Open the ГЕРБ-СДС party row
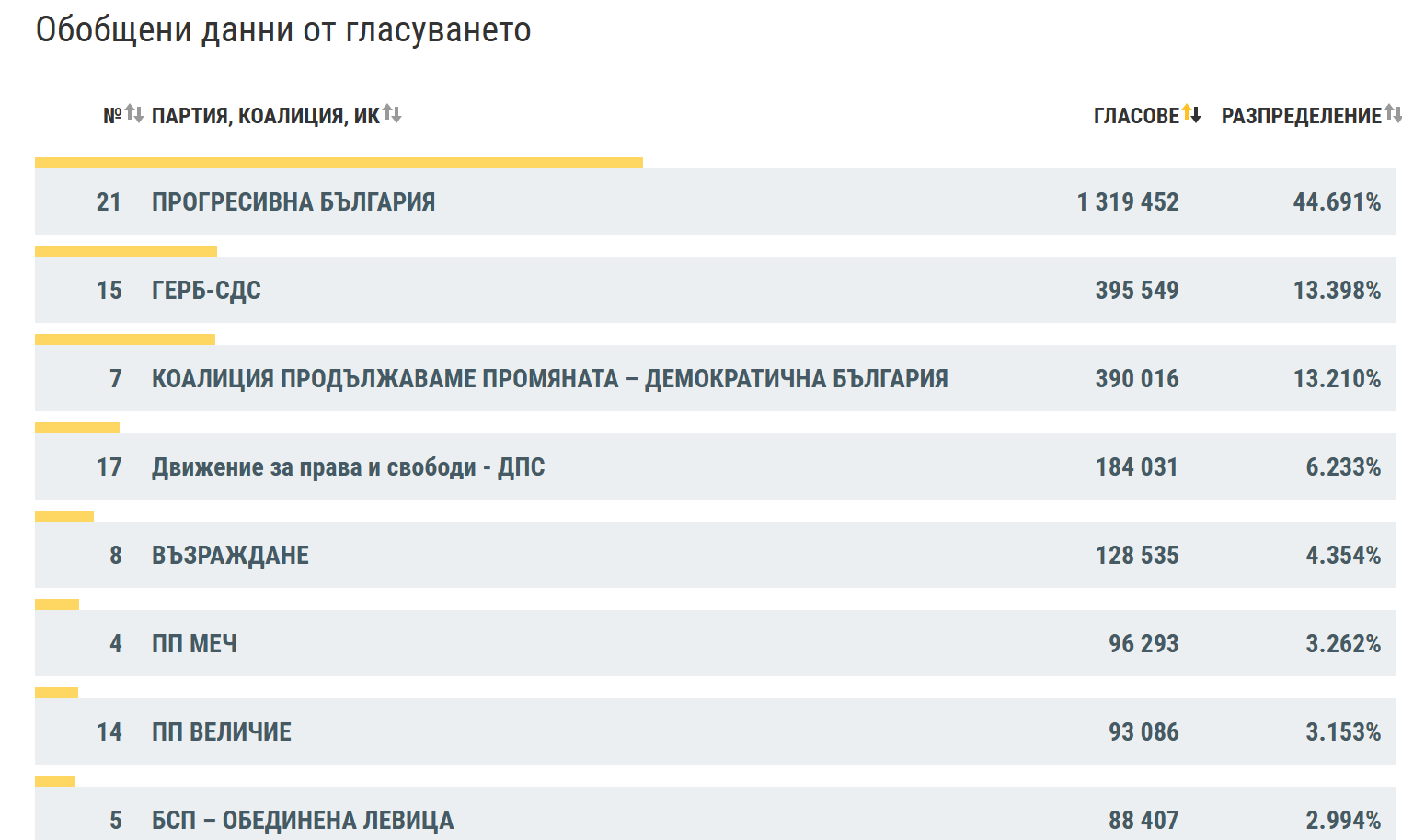The width and height of the screenshot is (1402, 840). 716,290
